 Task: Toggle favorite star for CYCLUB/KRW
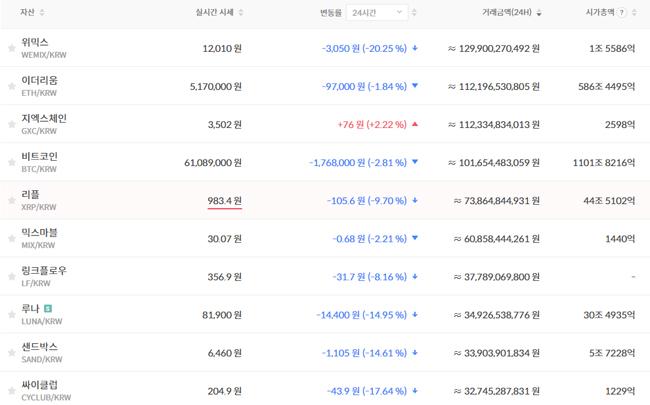click(x=12, y=390)
